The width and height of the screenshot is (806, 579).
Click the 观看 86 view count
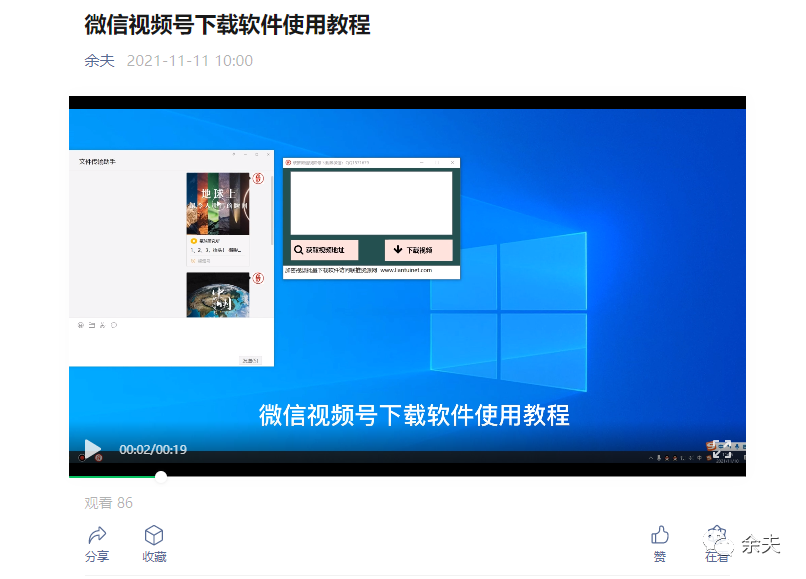tap(108, 503)
